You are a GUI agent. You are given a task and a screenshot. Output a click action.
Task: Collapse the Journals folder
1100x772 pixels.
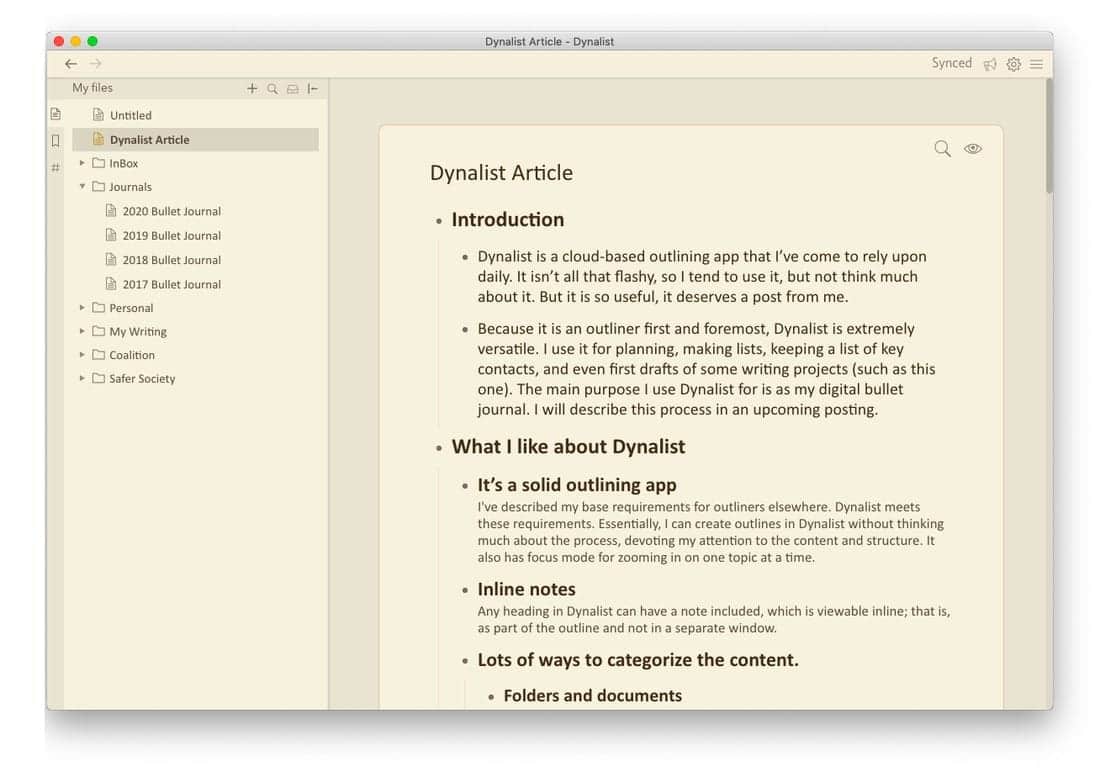(82, 187)
